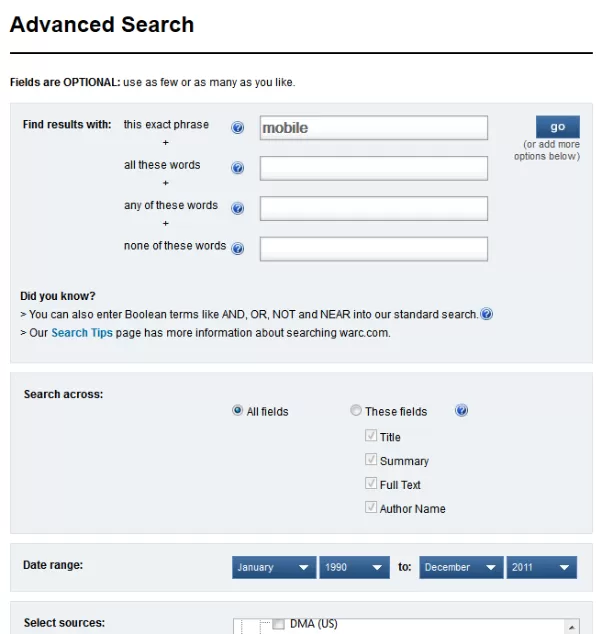Click help icon beside 'none of these words'

tap(238, 248)
